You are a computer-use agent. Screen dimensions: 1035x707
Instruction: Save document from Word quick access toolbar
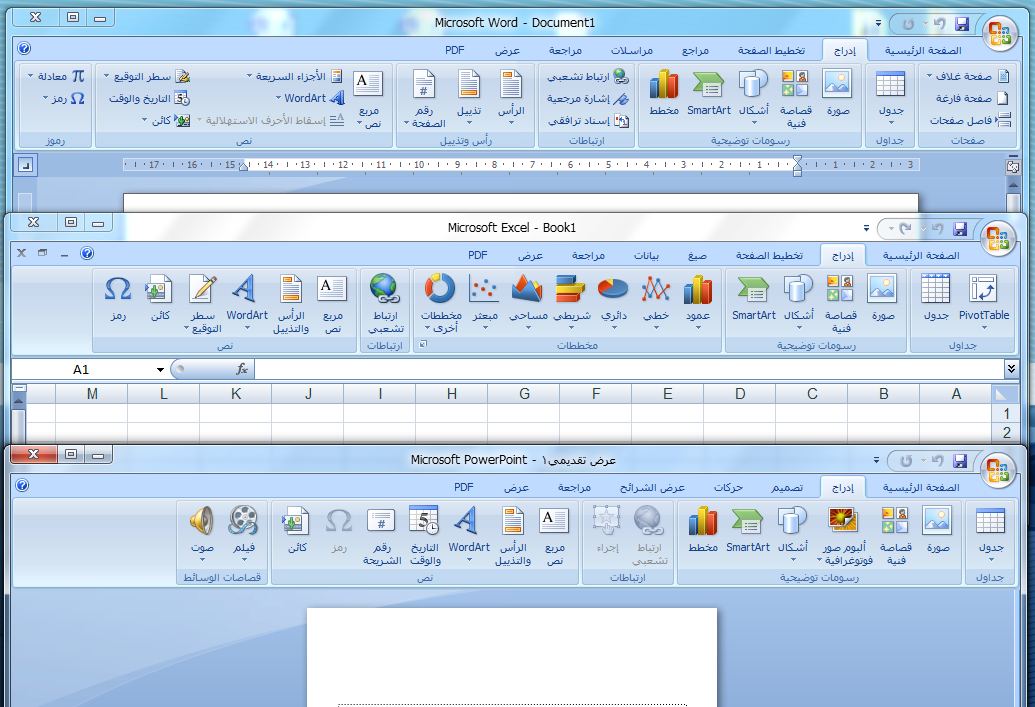[962, 24]
